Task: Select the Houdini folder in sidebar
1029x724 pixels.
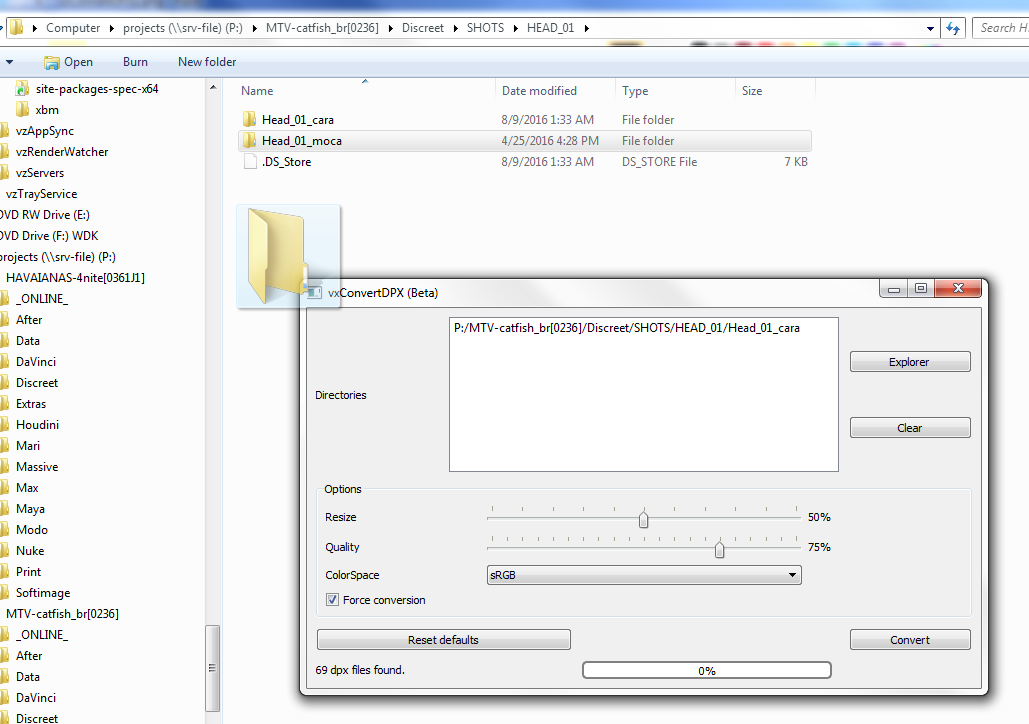Action: coord(37,425)
